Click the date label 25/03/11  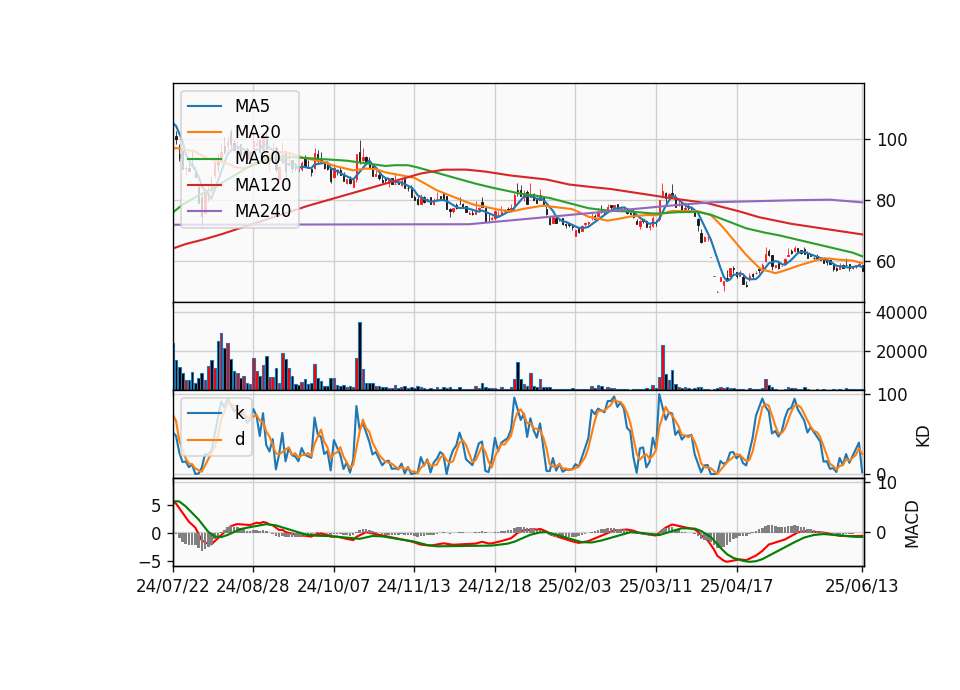(656, 586)
